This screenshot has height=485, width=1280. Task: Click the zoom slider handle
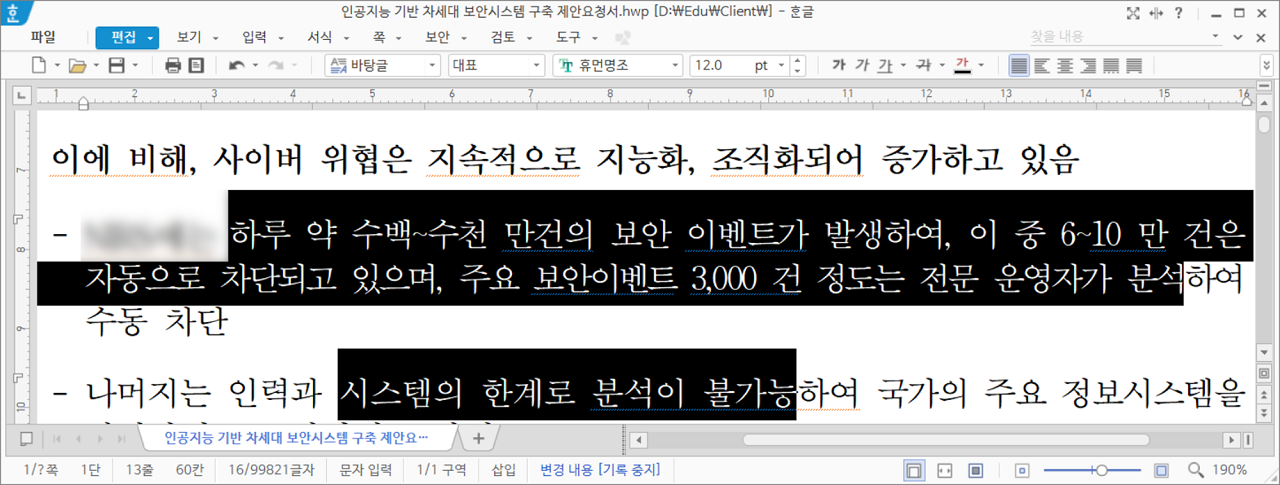[1101, 469]
